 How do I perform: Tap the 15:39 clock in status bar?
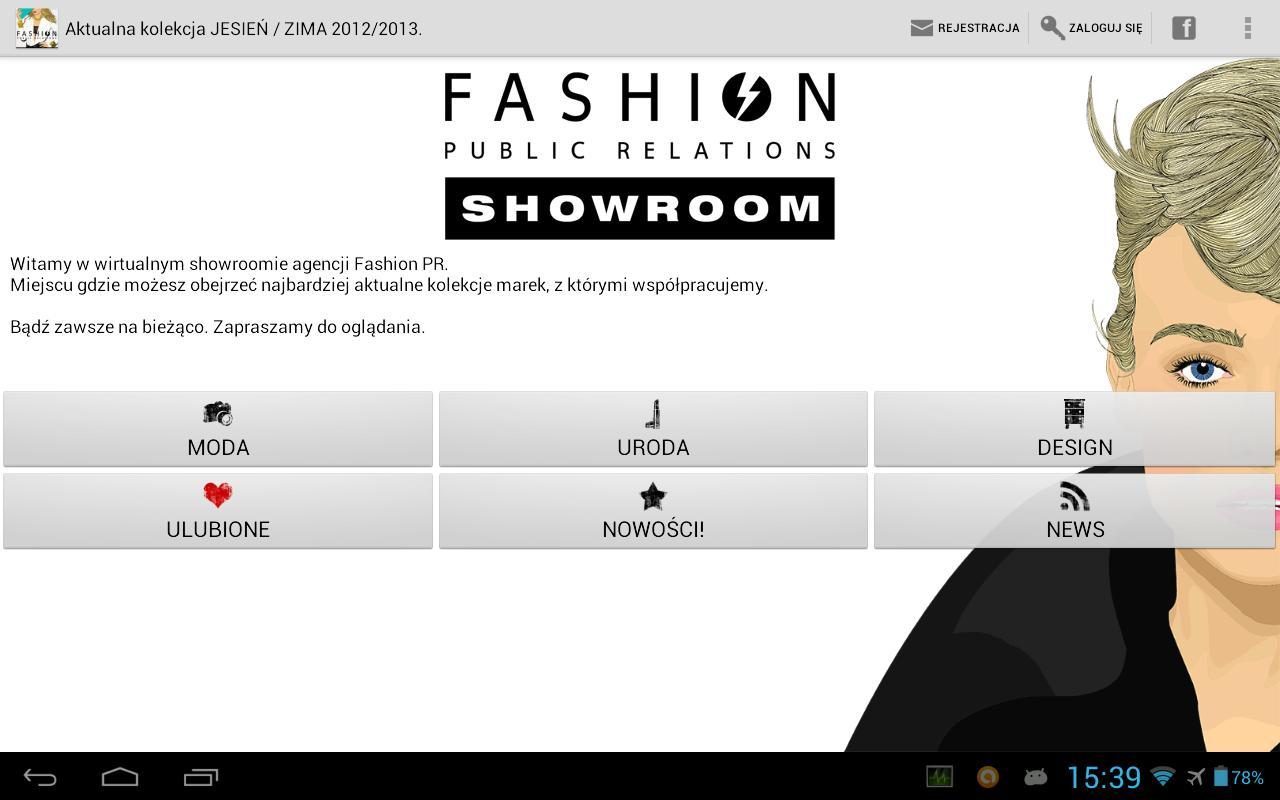pyautogui.click(x=1104, y=777)
